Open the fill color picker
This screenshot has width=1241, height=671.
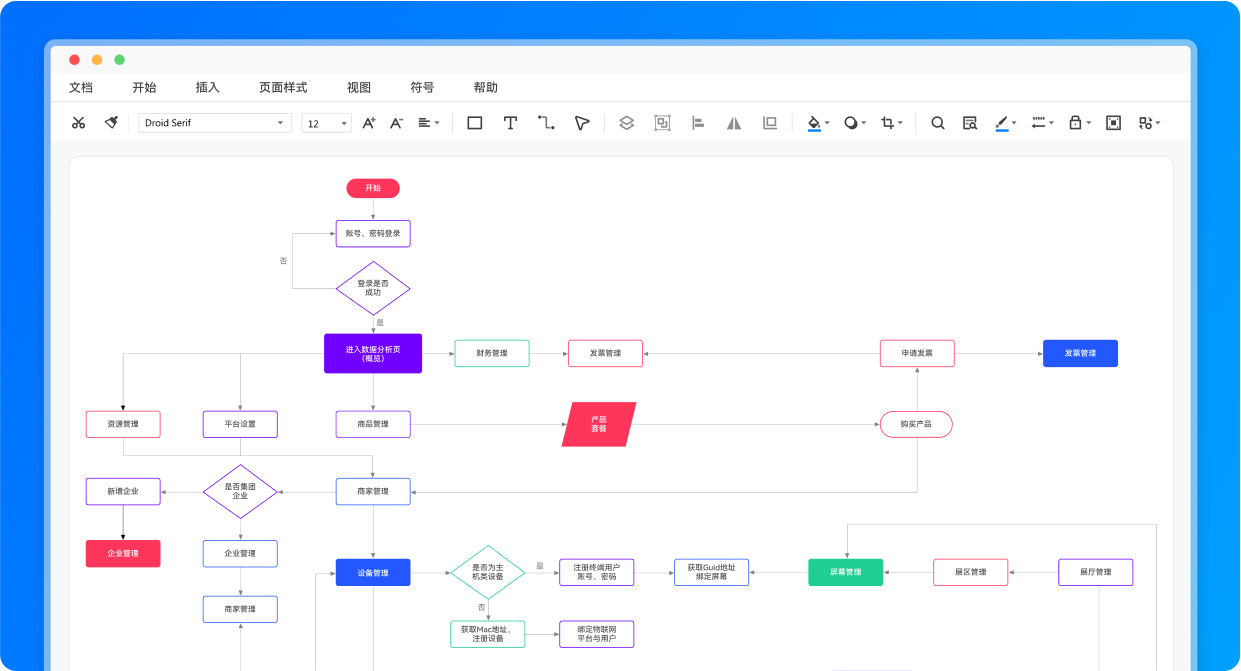point(814,122)
